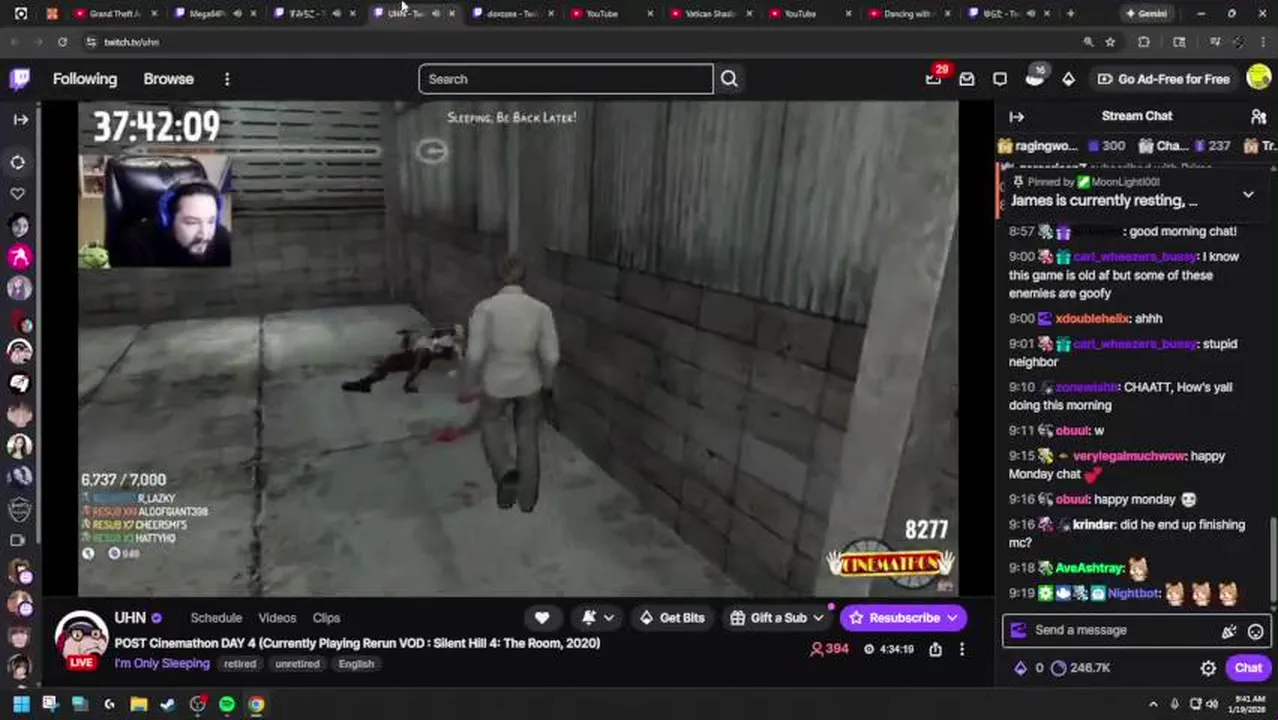Click the Gemini button in browser
The height and width of the screenshot is (720, 1278).
point(1146,14)
